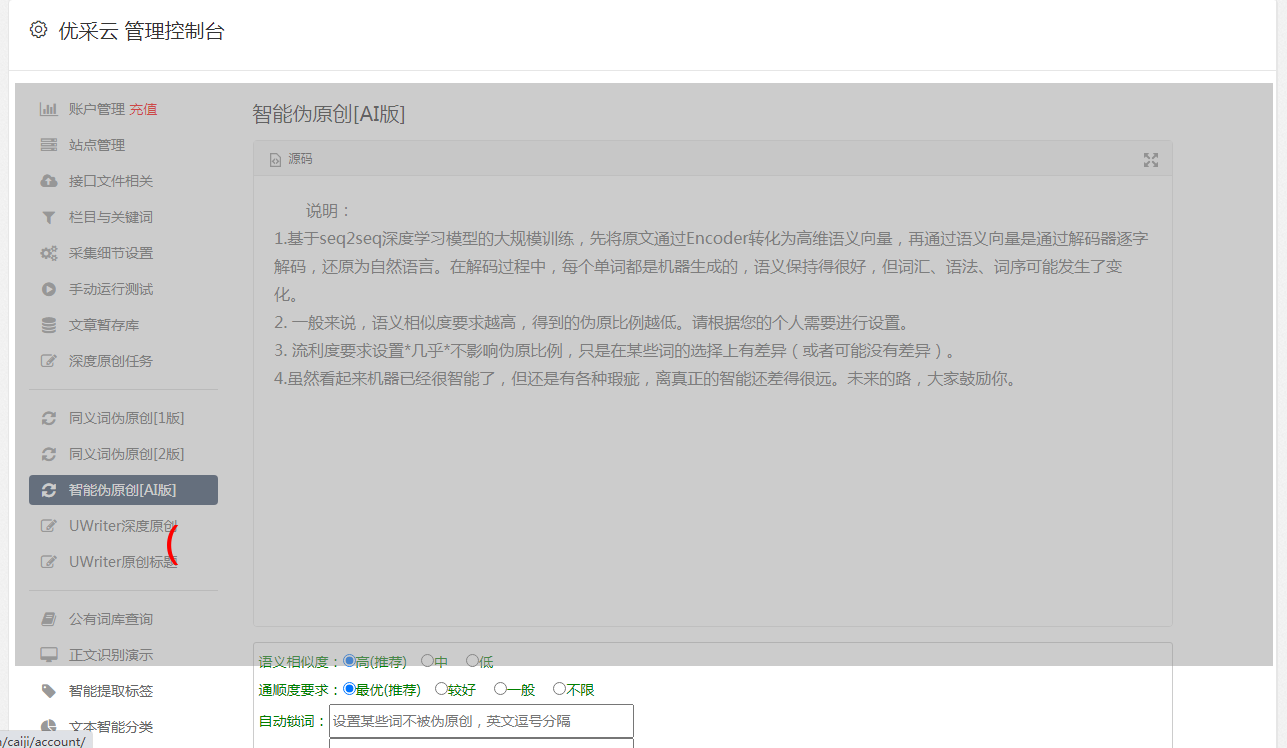The image size is (1287, 748).
Task: Open 正文识别演示 page
Action: tap(111, 655)
